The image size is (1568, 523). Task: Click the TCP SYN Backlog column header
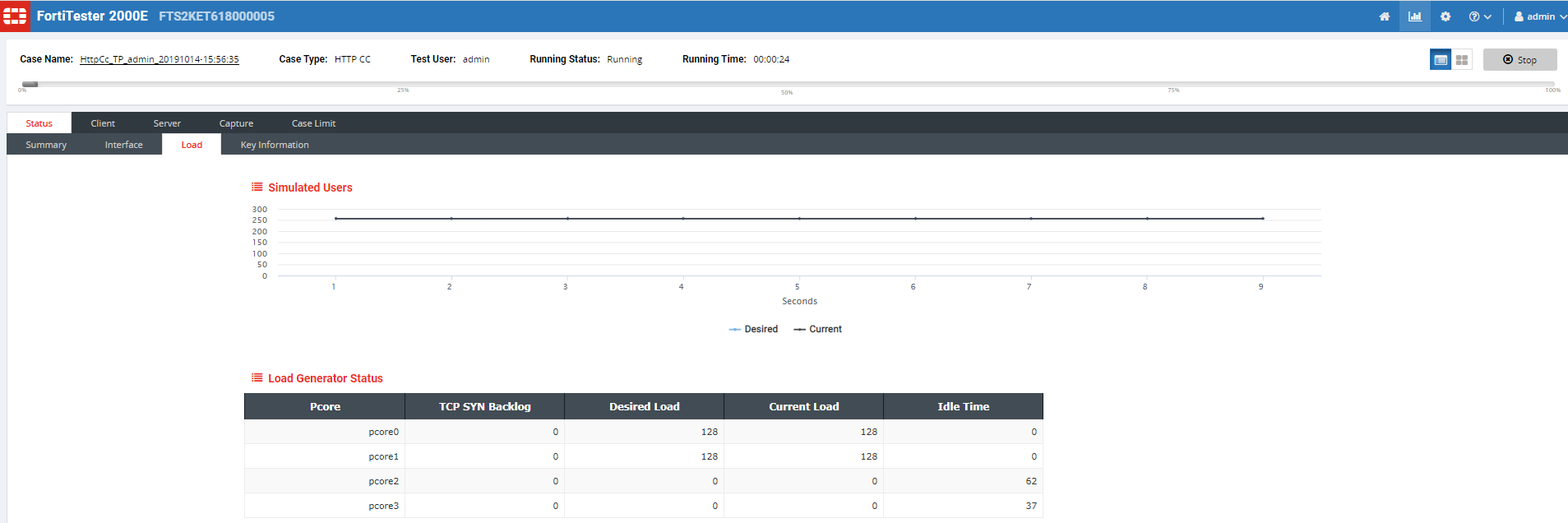[x=485, y=406]
